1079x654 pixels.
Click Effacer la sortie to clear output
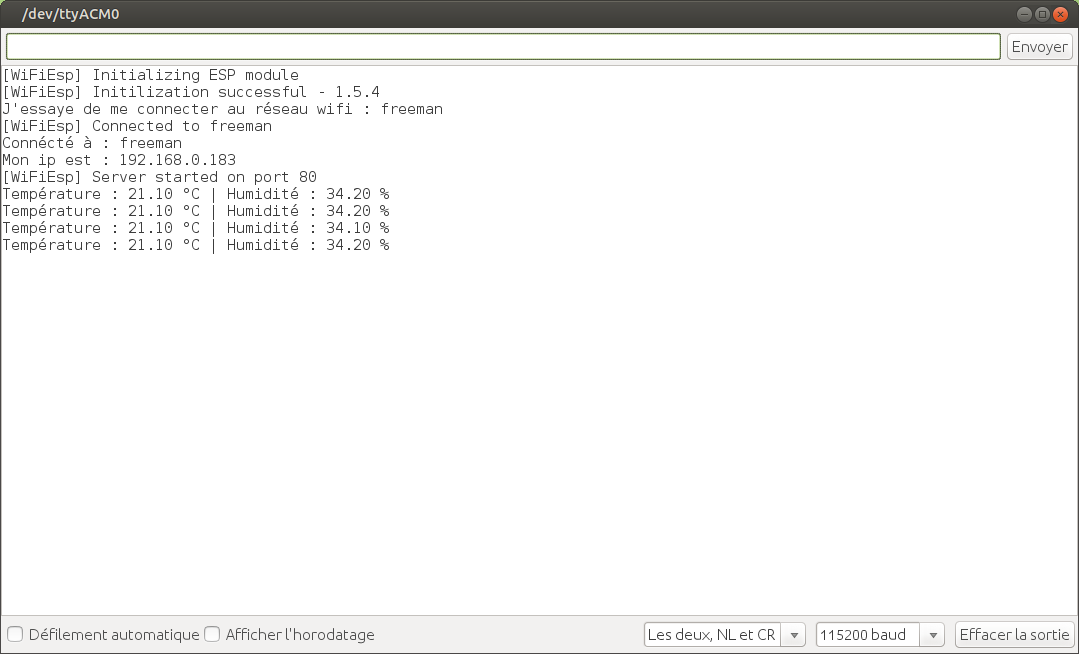coord(1014,635)
